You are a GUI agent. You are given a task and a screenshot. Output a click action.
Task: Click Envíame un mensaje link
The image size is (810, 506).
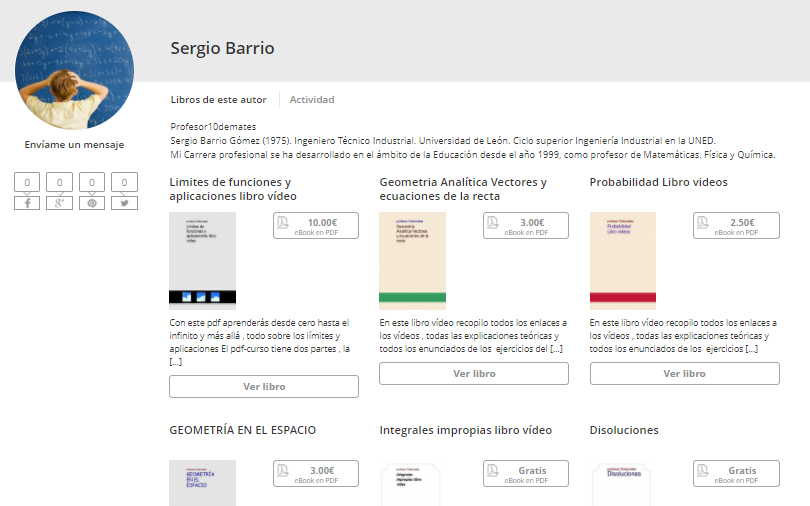coord(74,145)
